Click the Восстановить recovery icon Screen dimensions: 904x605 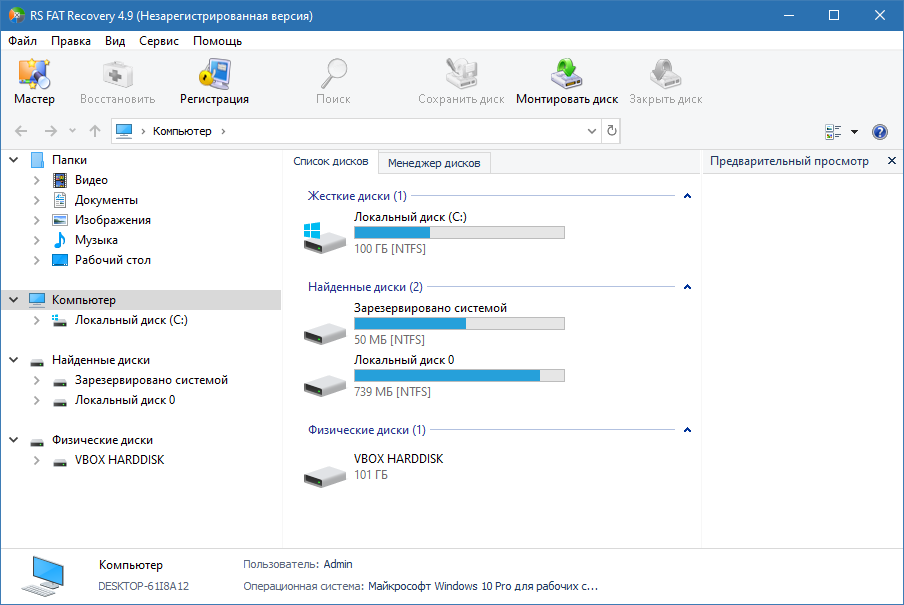coord(118,74)
